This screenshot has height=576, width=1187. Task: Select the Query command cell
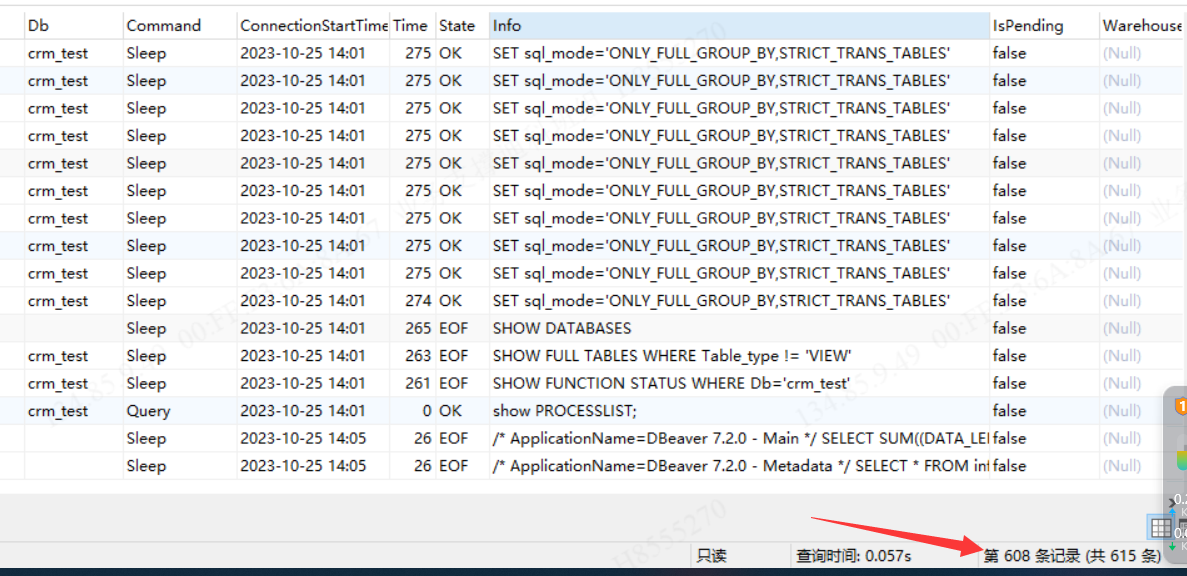148,411
